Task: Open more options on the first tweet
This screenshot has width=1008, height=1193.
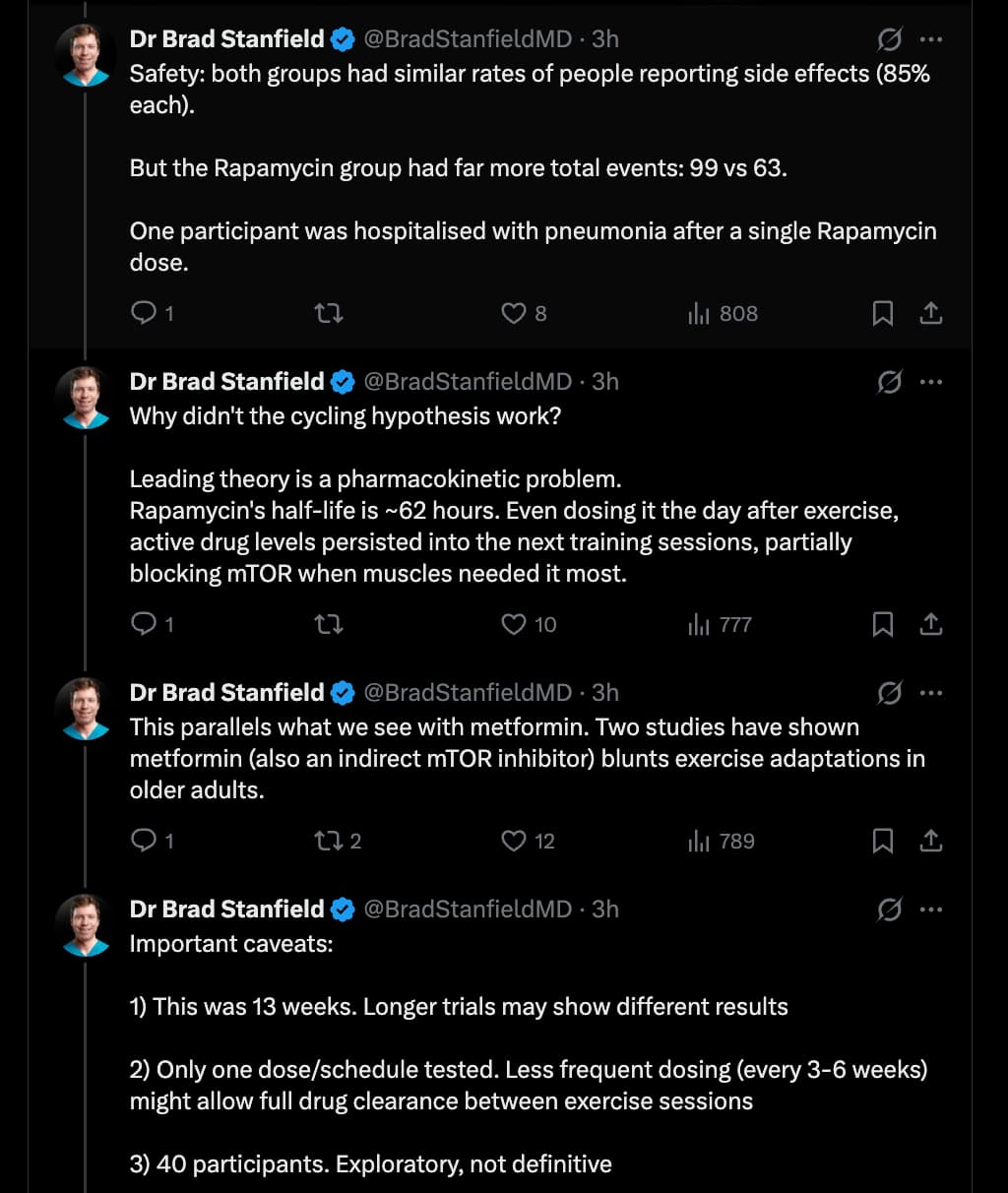Action: click(931, 39)
